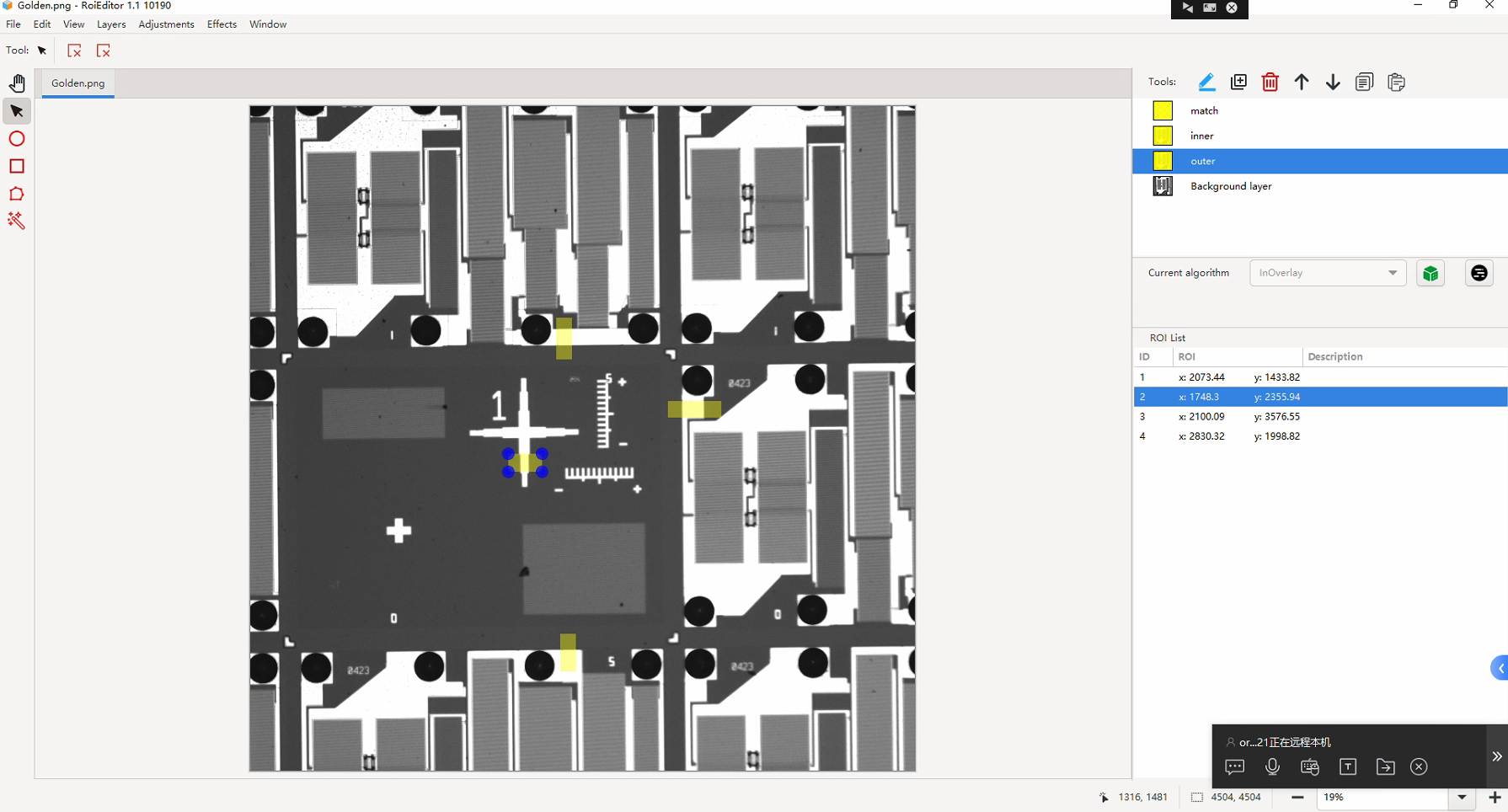Image resolution: width=1508 pixels, height=812 pixels.
Task: Click first red deselect icon in toolbar
Action: pyautogui.click(x=74, y=51)
